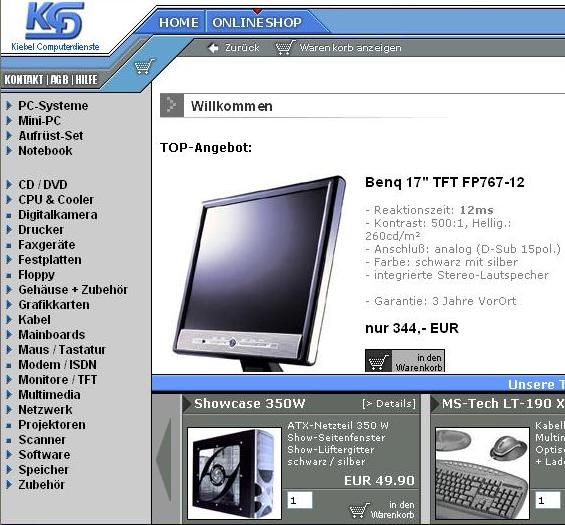Open the Netzwerk category

[45, 410]
